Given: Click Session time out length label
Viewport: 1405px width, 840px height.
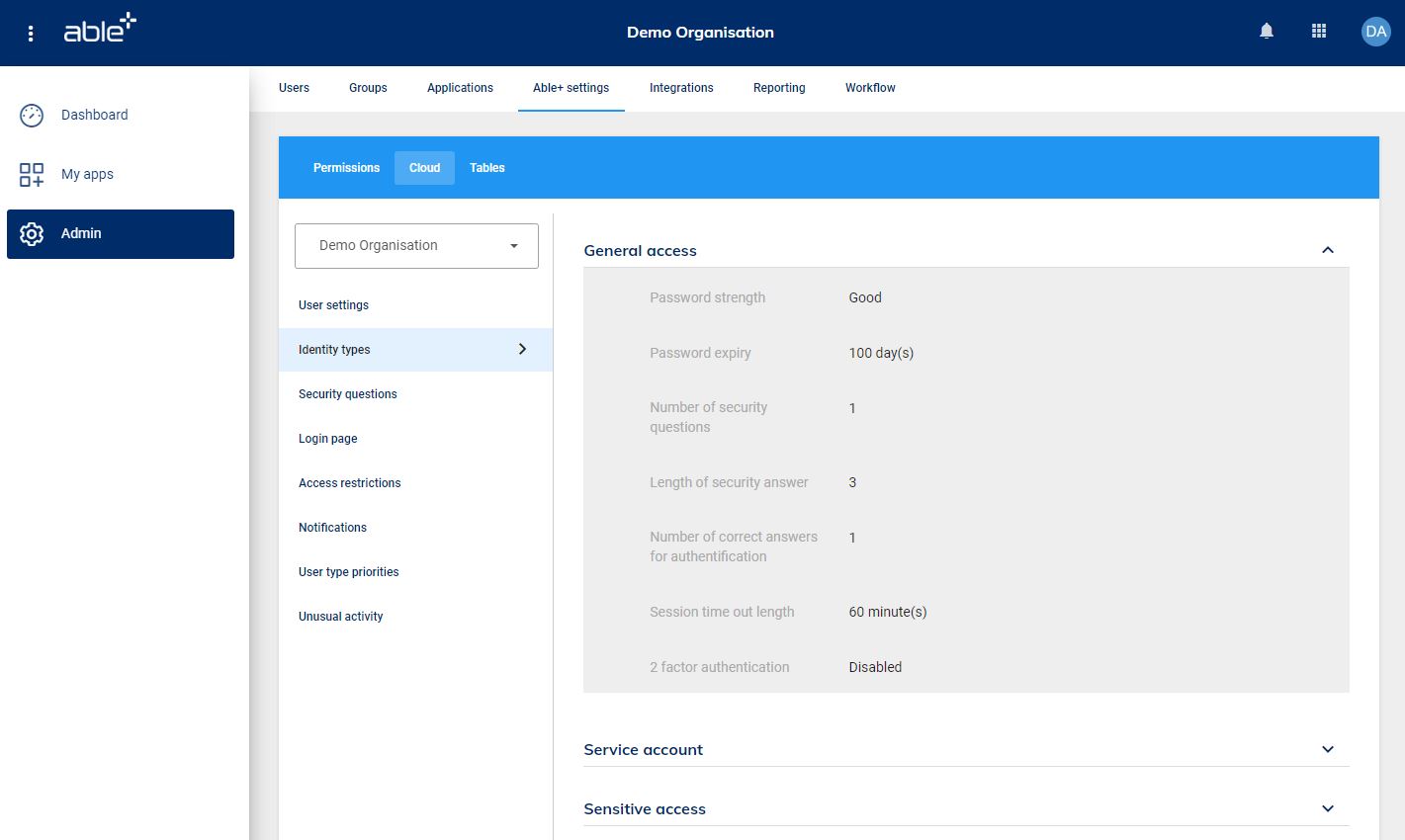Looking at the screenshot, I should (x=722, y=612).
